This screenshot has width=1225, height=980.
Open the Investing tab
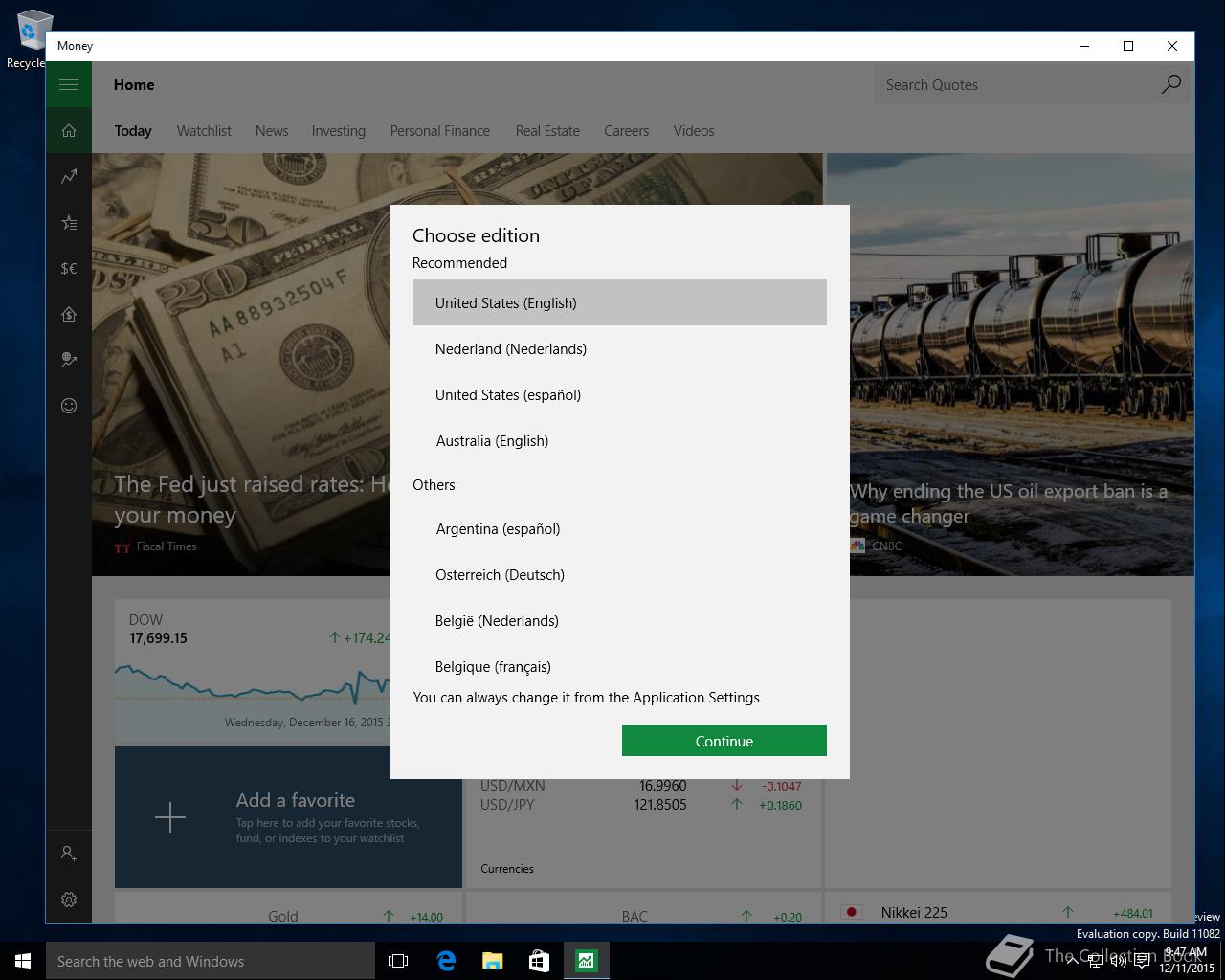tap(339, 131)
